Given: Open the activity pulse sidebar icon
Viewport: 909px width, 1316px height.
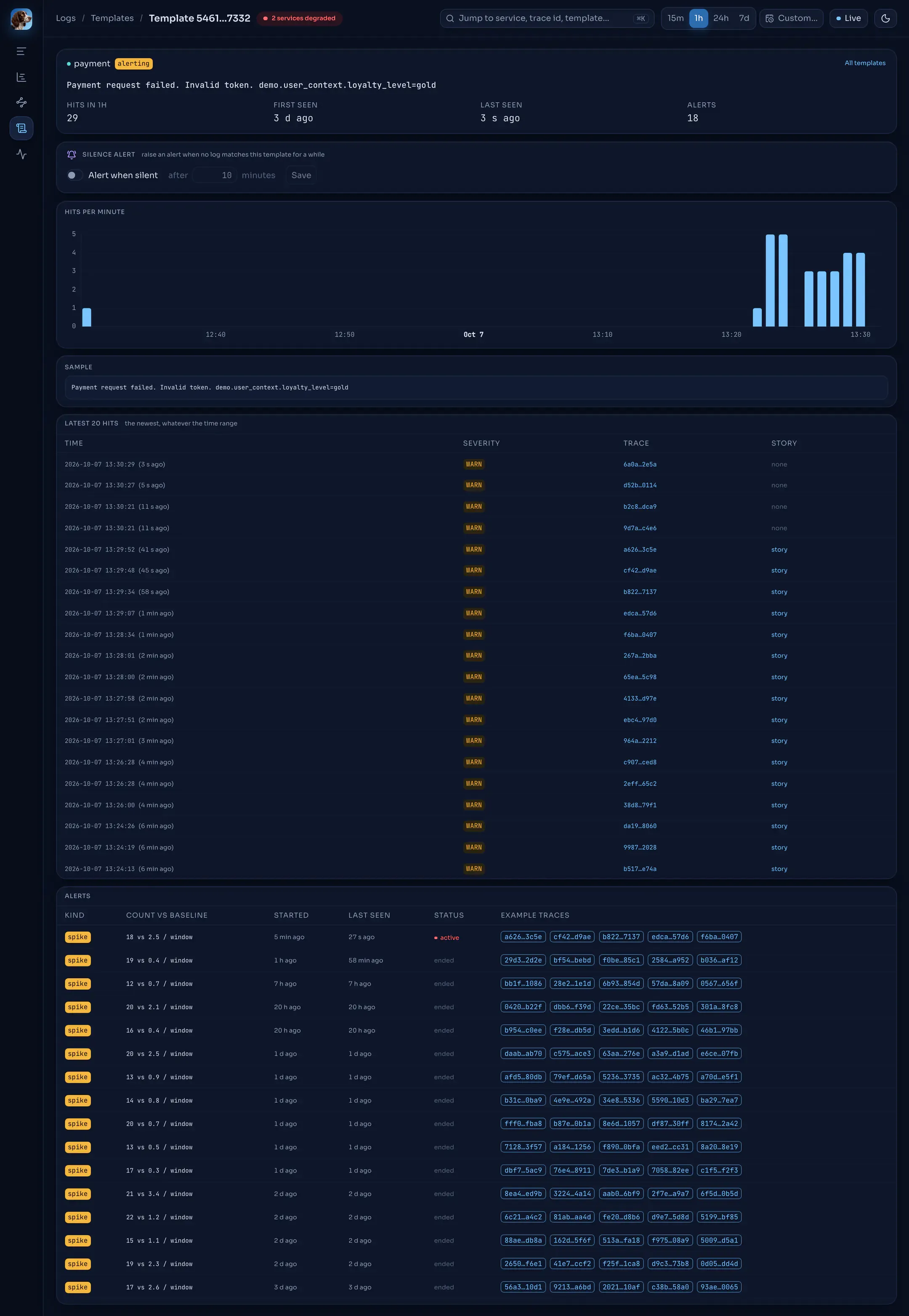Looking at the screenshot, I should (21, 154).
